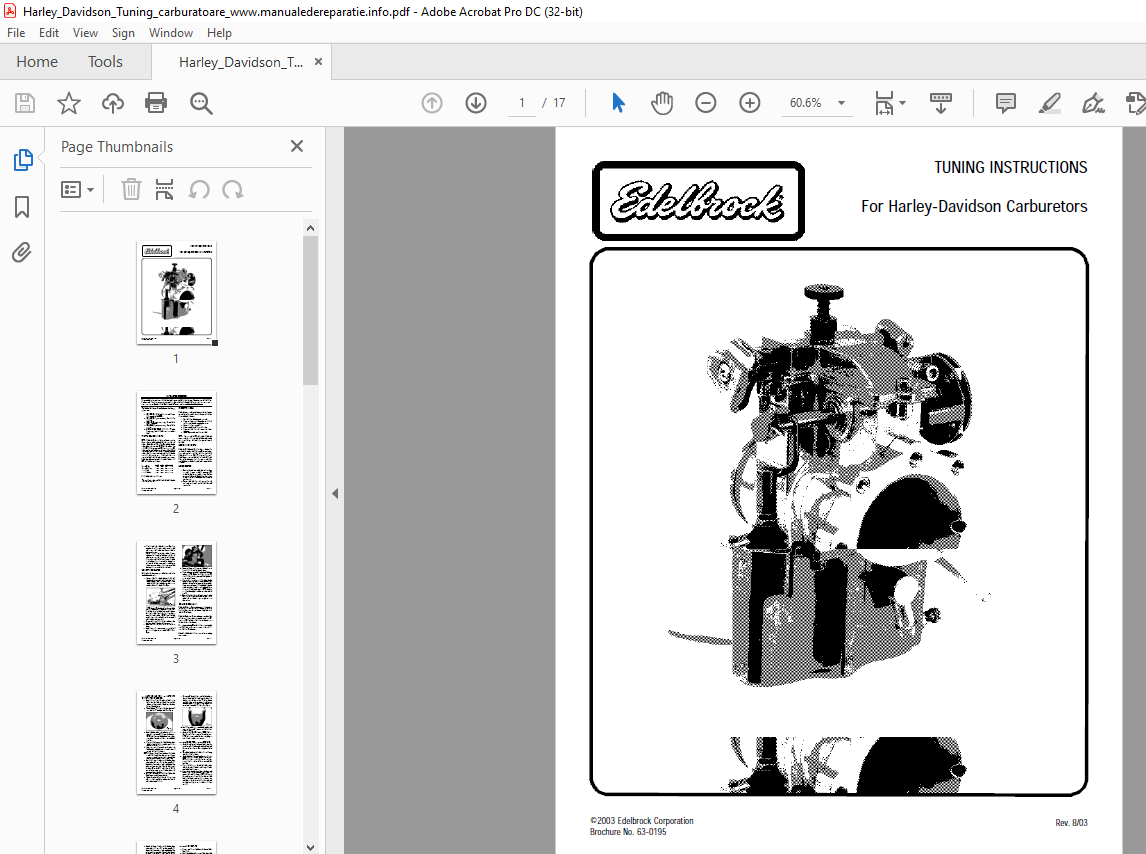1146x854 pixels.
Task: Open the Attachments paperclip panel
Action: [22, 253]
